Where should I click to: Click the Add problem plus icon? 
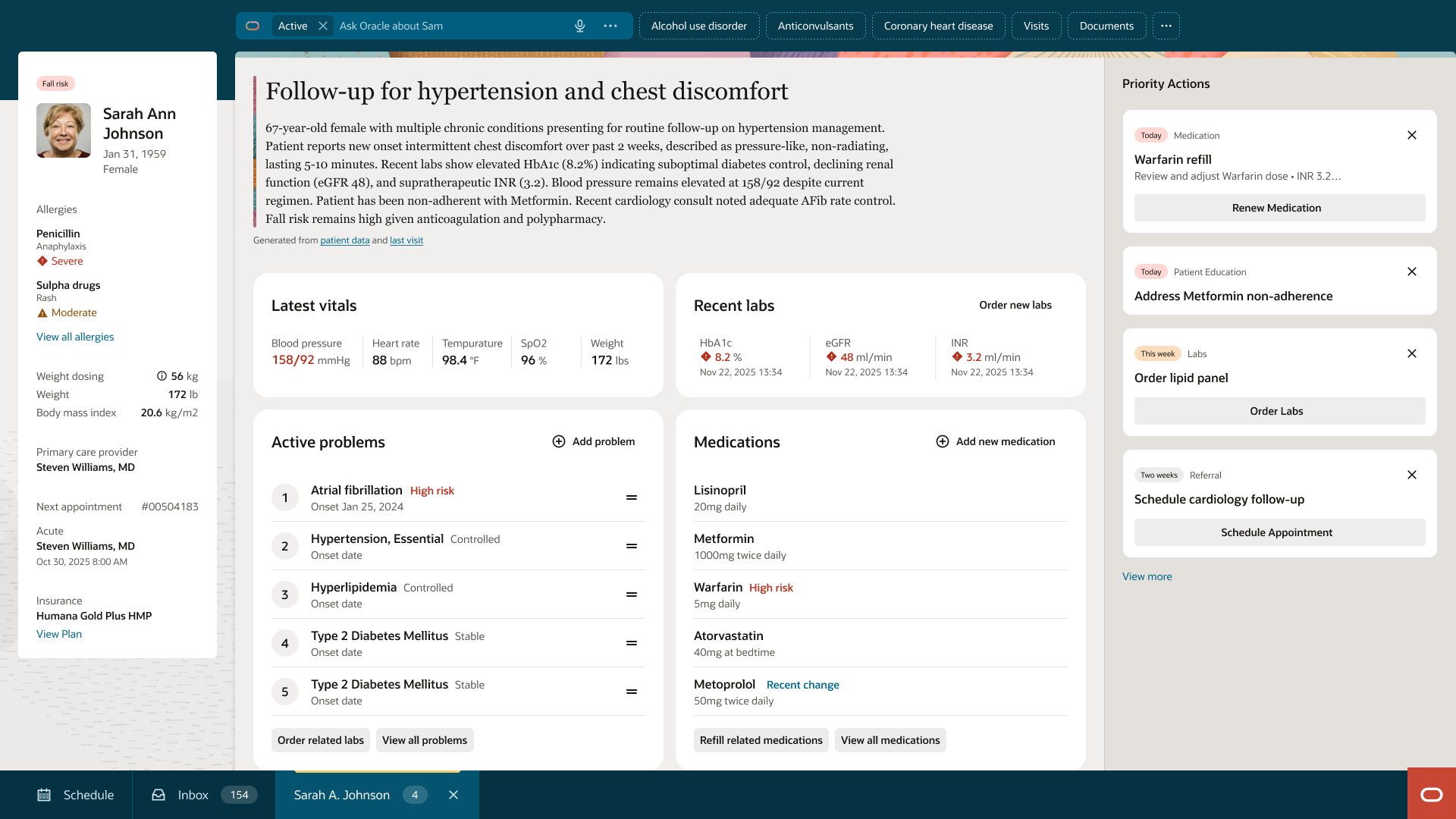[559, 441]
